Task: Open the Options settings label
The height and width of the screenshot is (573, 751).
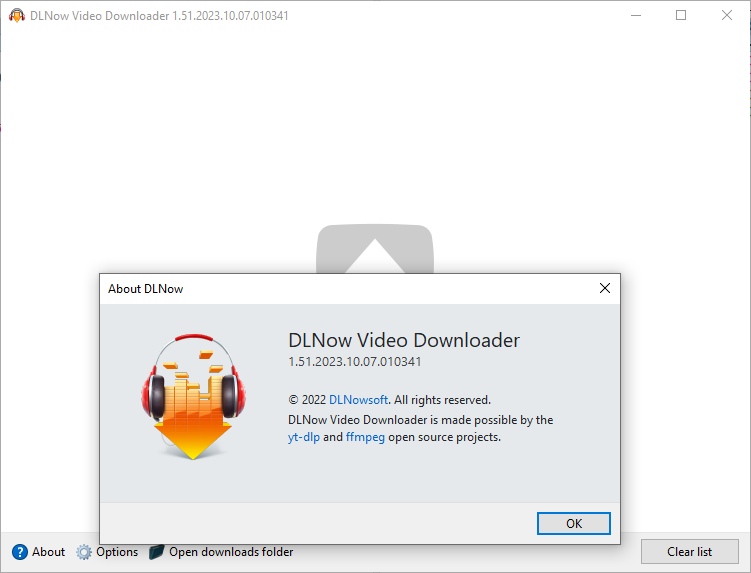Action: [x=117, y=552]
